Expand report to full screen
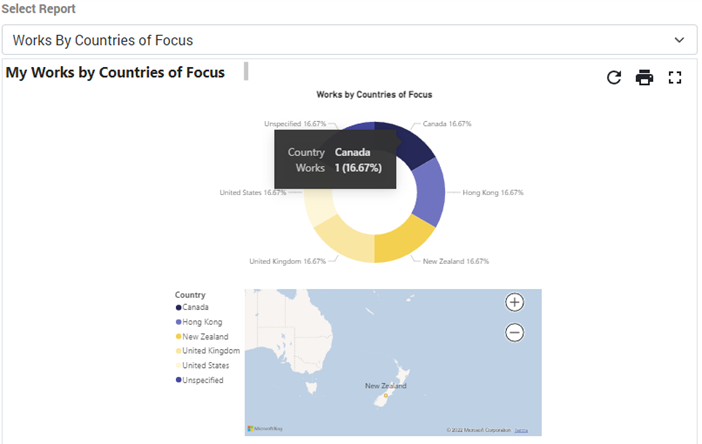The image size is (702, 444). pos(675,78)
